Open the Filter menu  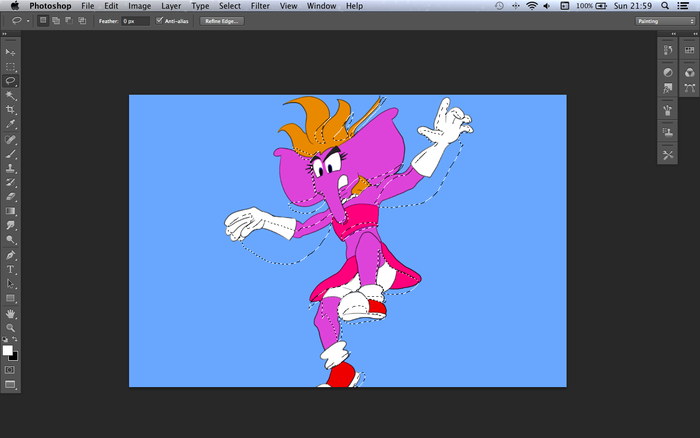260,6
